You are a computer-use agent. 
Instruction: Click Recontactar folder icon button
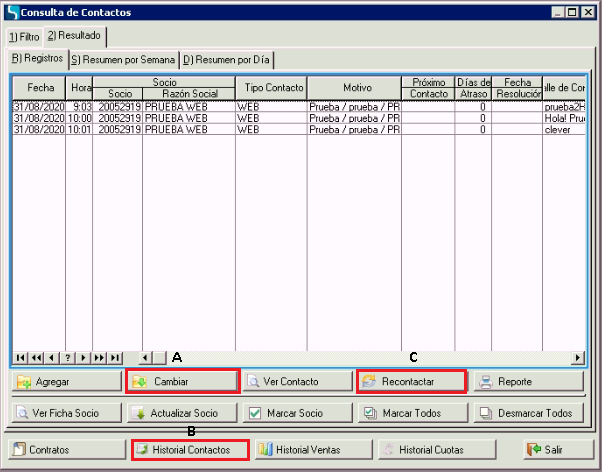(411, 382)
